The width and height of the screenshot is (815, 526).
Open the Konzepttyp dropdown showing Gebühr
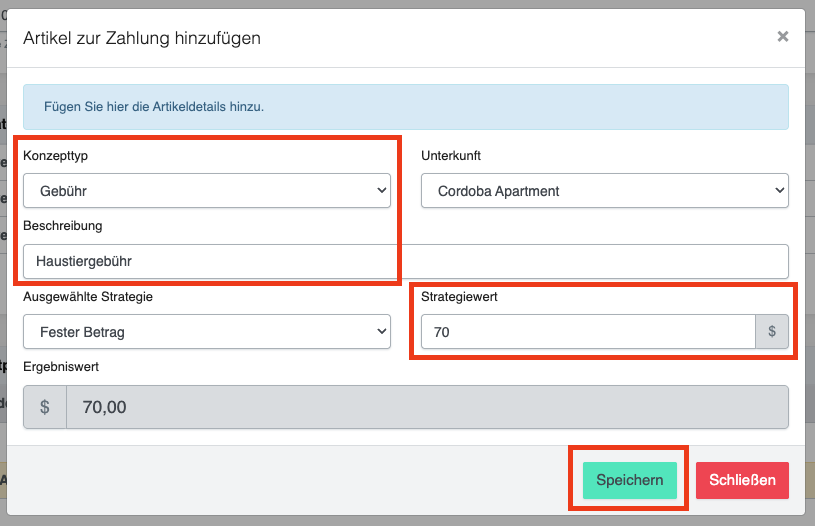207,191
